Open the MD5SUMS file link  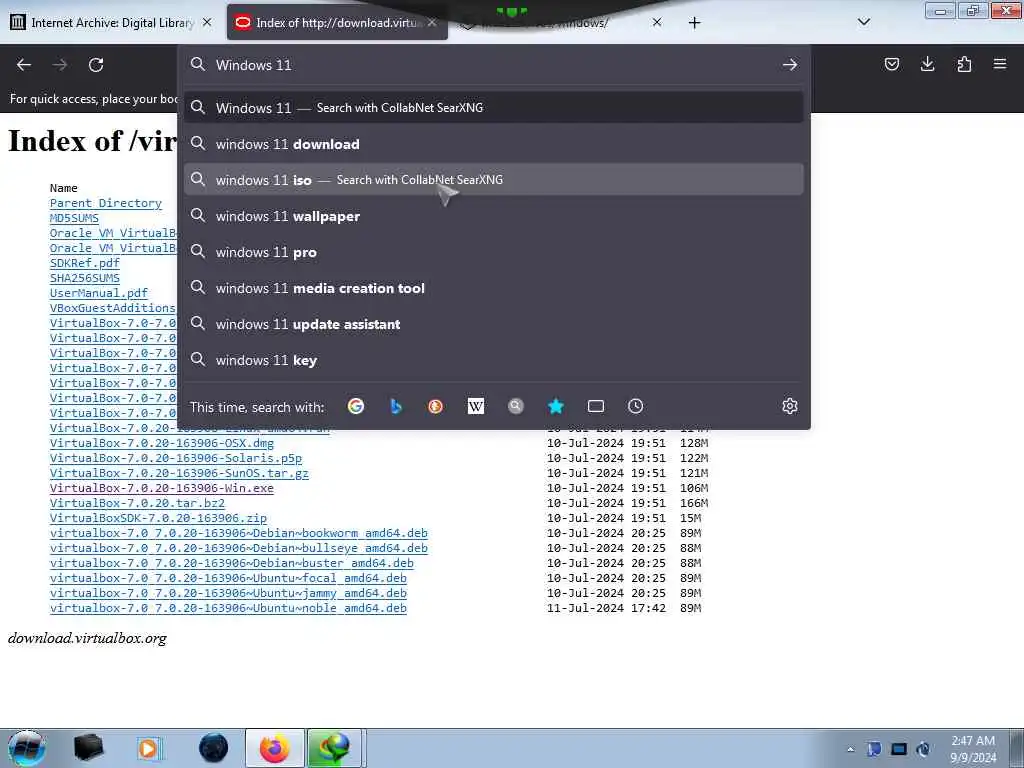[x=74, y=218]
